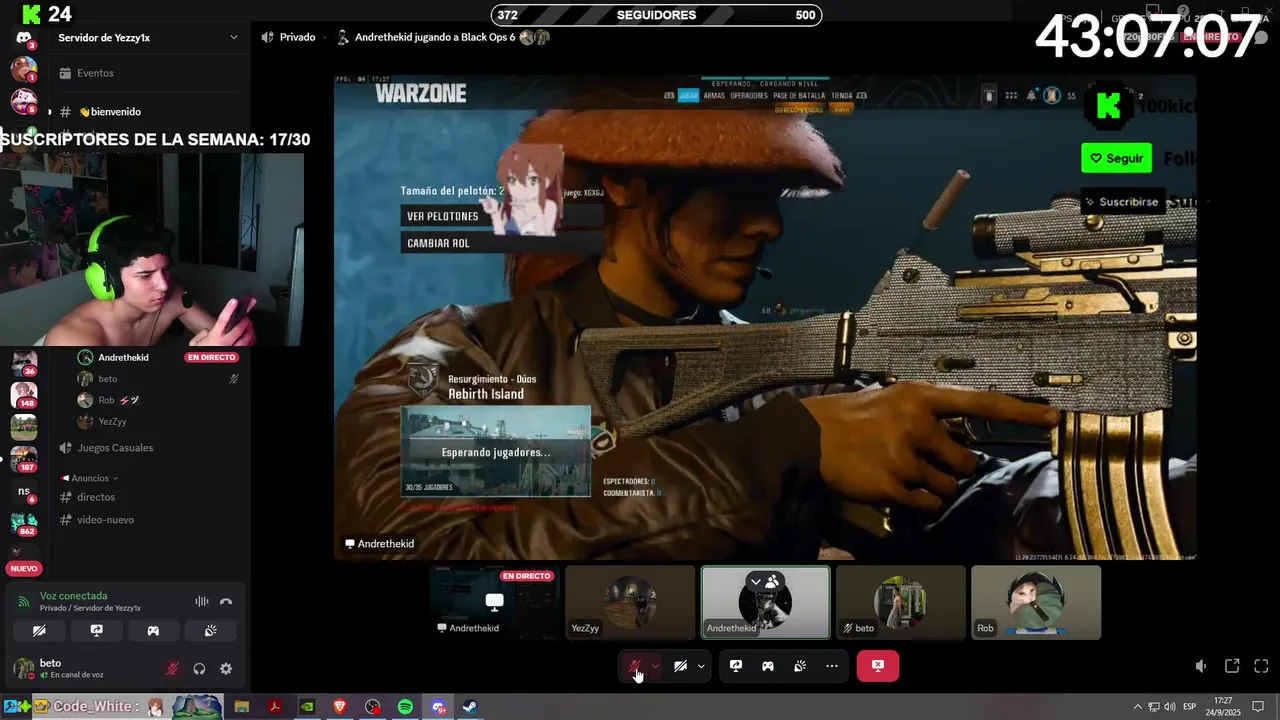This screenshot has height=720, width=1280.
Task: Stop watching the stream with red button
Action: tap(878, 666)
